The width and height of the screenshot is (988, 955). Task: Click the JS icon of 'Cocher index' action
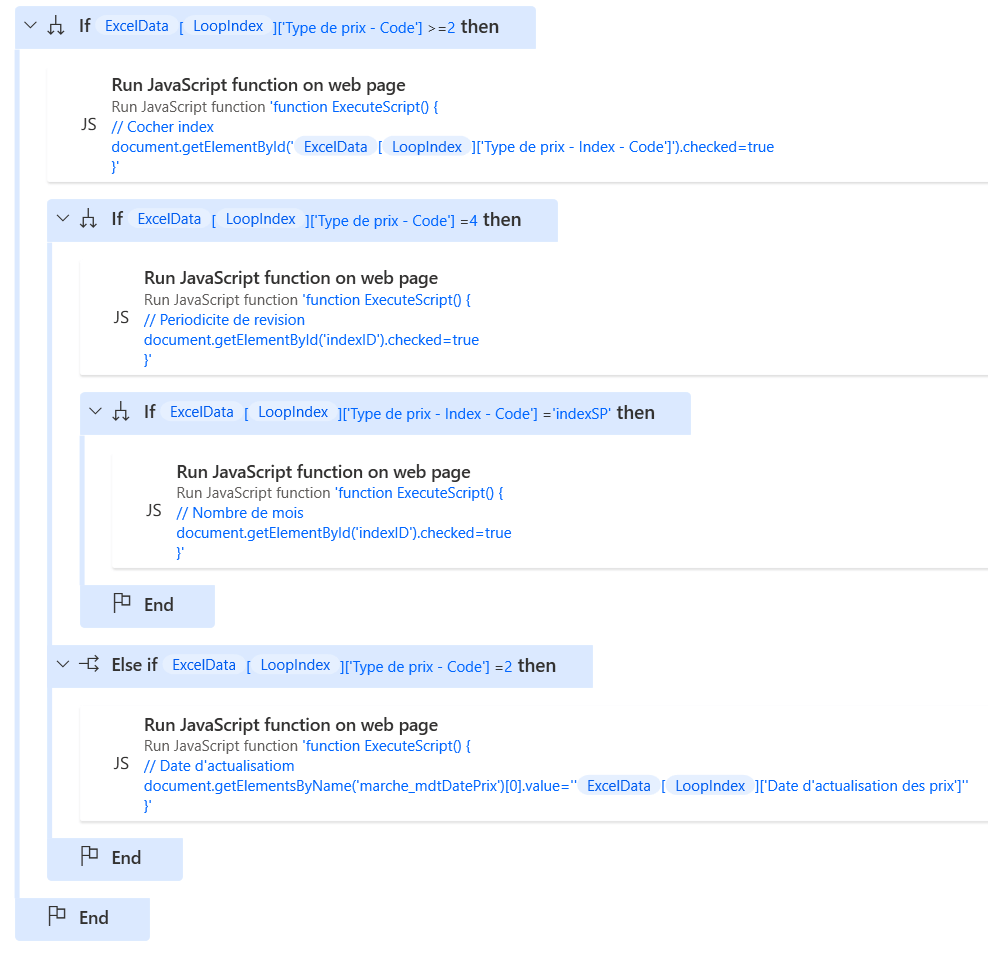tap(89, 125)
